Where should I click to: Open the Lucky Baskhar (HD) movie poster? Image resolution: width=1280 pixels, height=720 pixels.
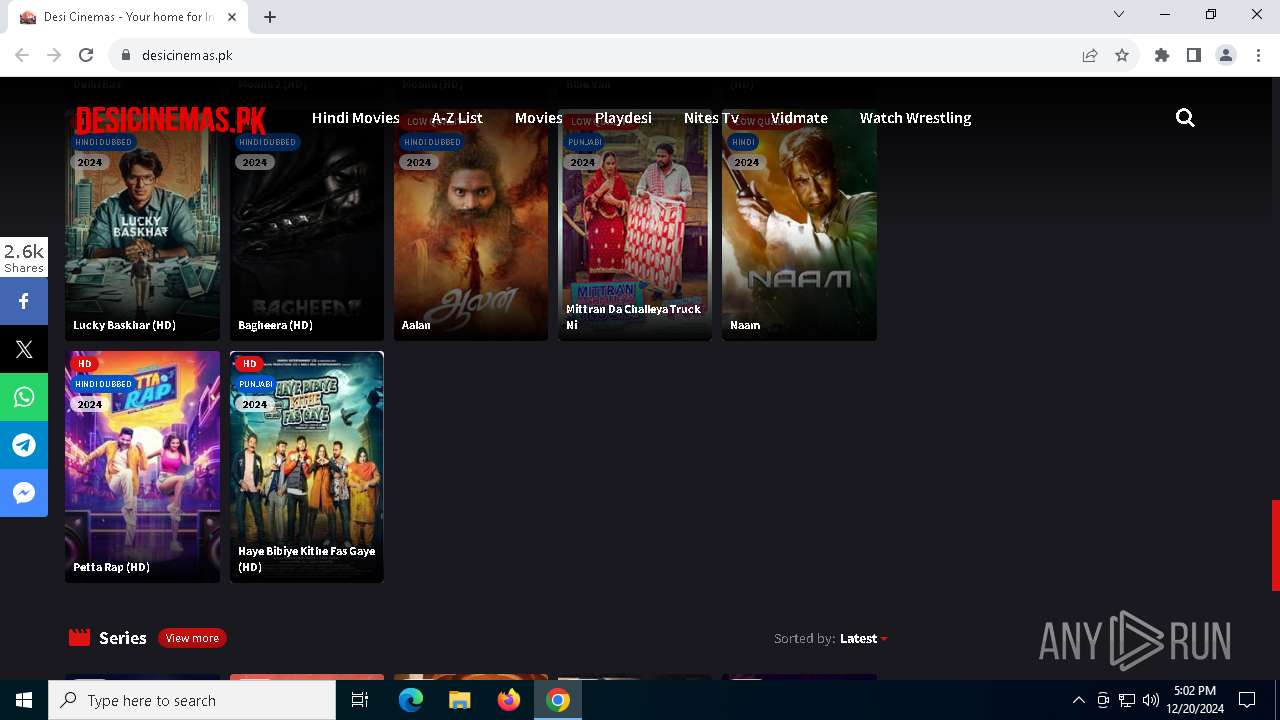pos(142,225)
